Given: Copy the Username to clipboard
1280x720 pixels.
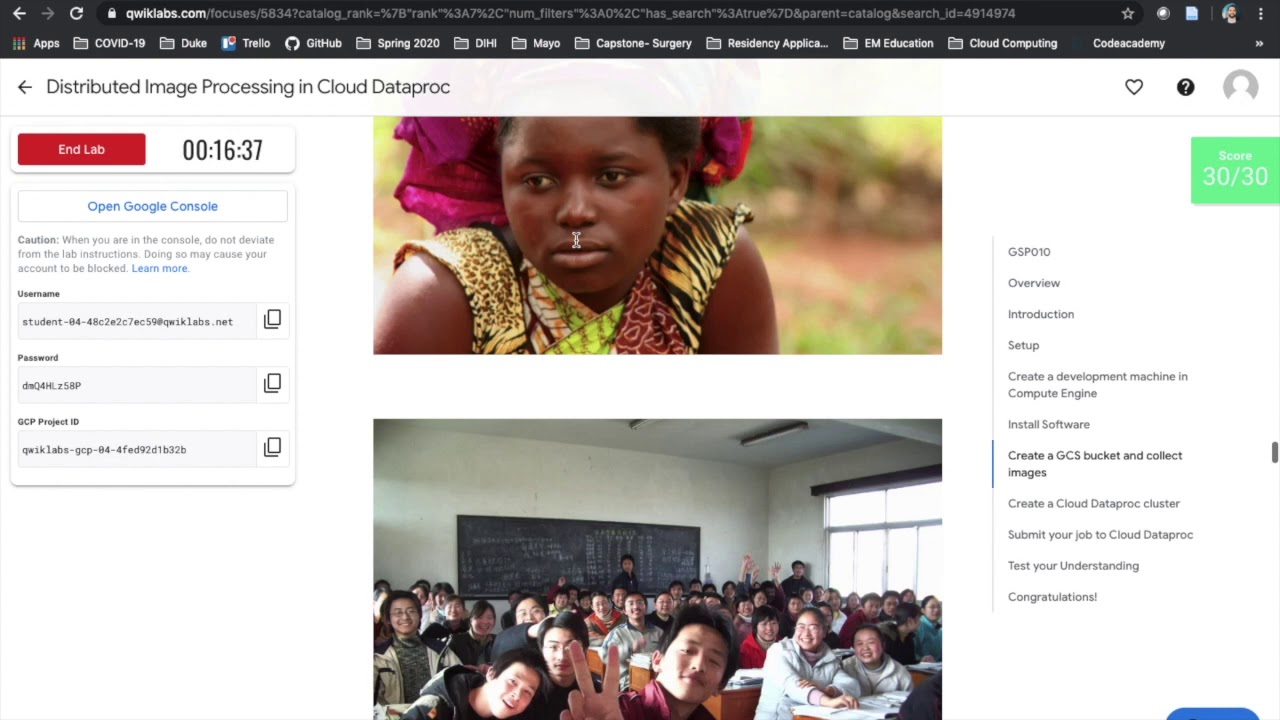Looking at the screenshot, I should 272,320.
